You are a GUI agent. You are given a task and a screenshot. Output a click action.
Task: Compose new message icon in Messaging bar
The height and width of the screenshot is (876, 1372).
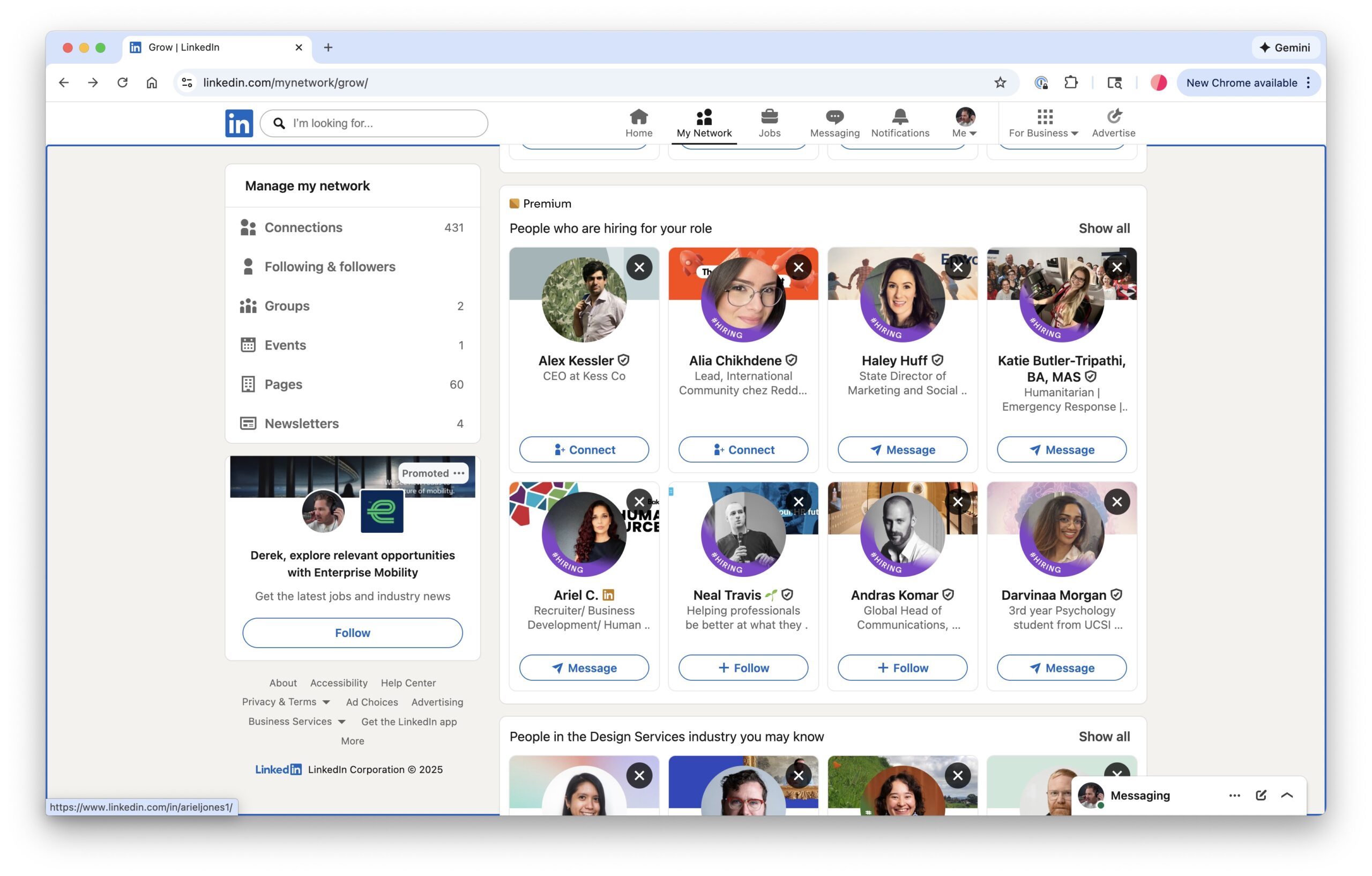point(1261,795)
